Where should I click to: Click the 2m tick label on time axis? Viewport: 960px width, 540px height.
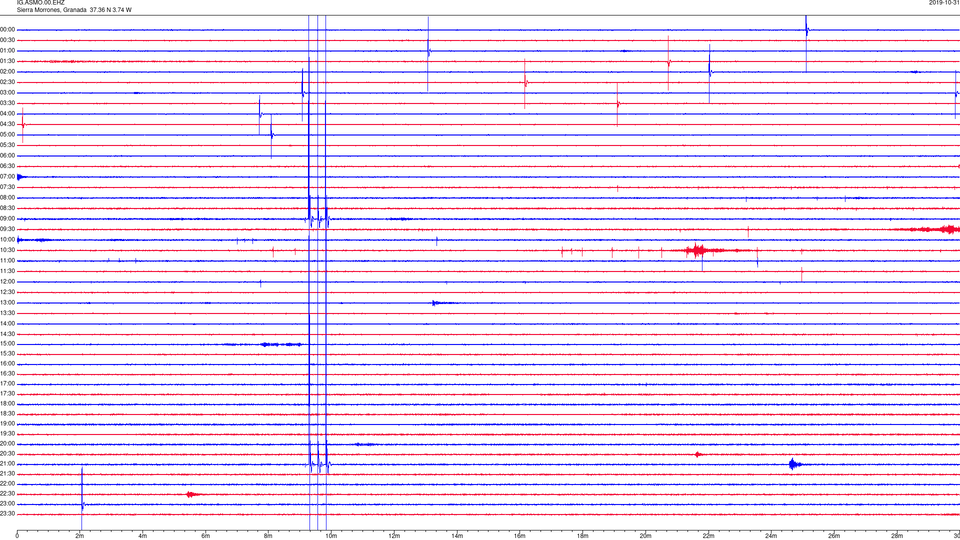click(80, 536)
